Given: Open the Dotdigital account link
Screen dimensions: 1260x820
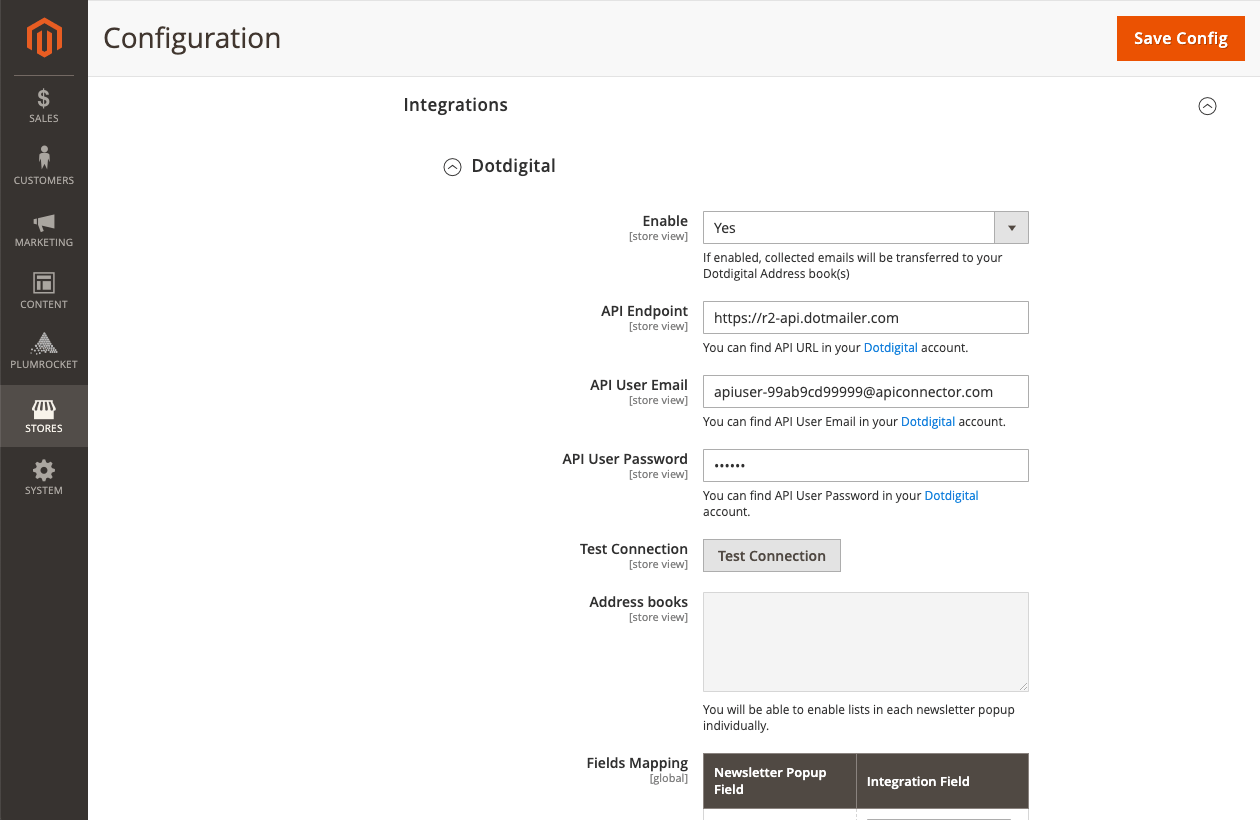Looking at the screenshot, I should pyautogui.click(x=890, y=347).
